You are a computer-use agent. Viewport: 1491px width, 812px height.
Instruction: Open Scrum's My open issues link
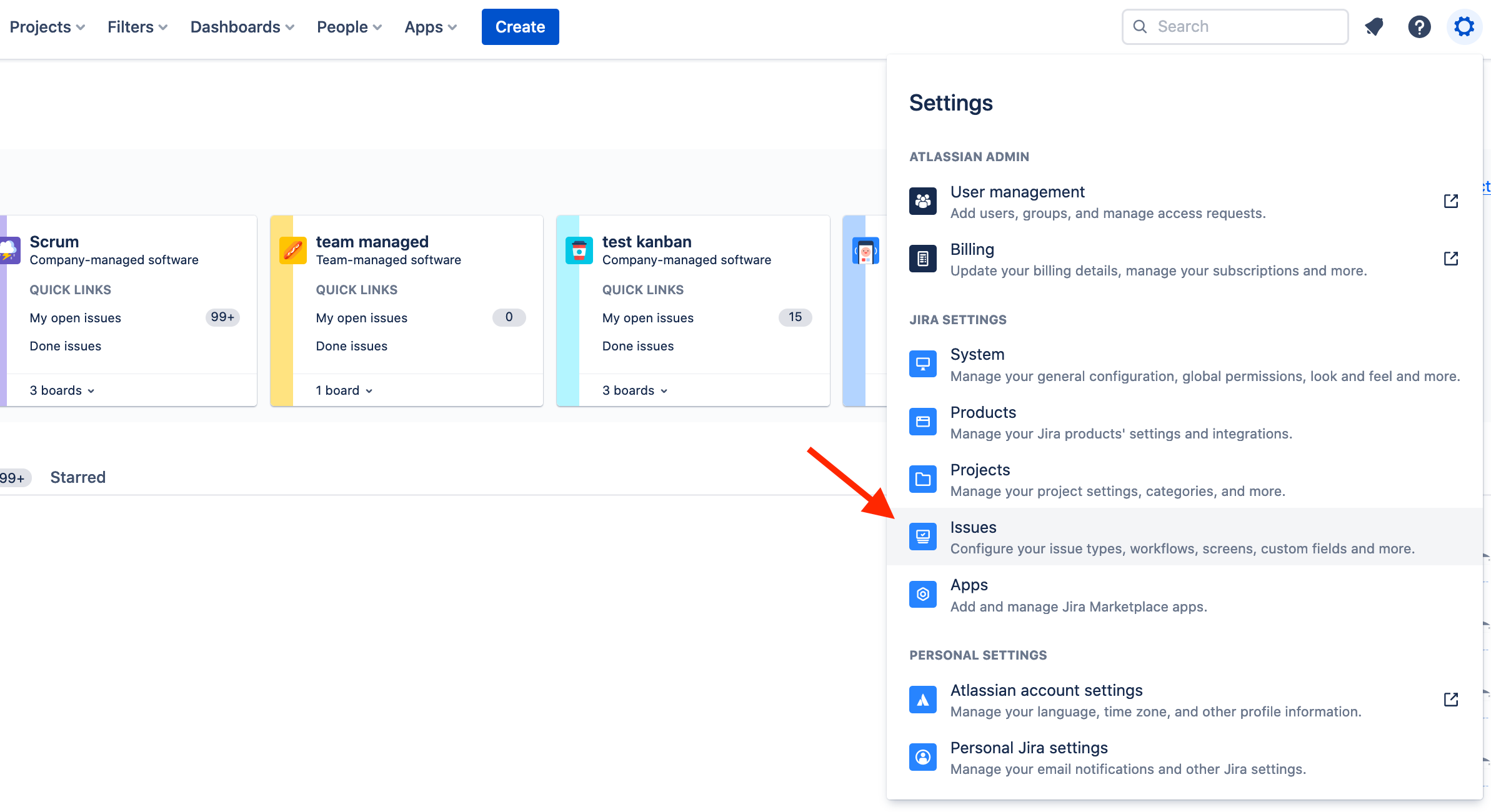(x=76, y=318)
